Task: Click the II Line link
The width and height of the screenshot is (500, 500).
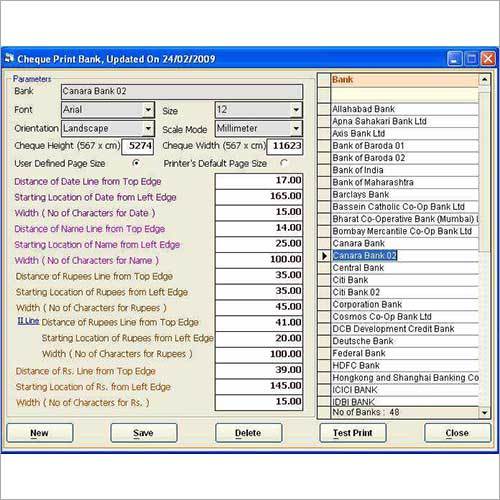Action: 28,321
